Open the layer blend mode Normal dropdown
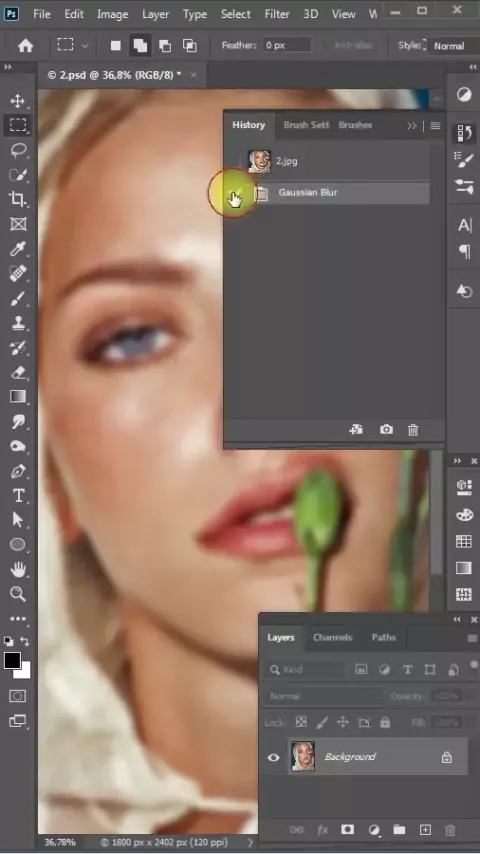The height and width of the screenshot is (854, 480). 324,696
